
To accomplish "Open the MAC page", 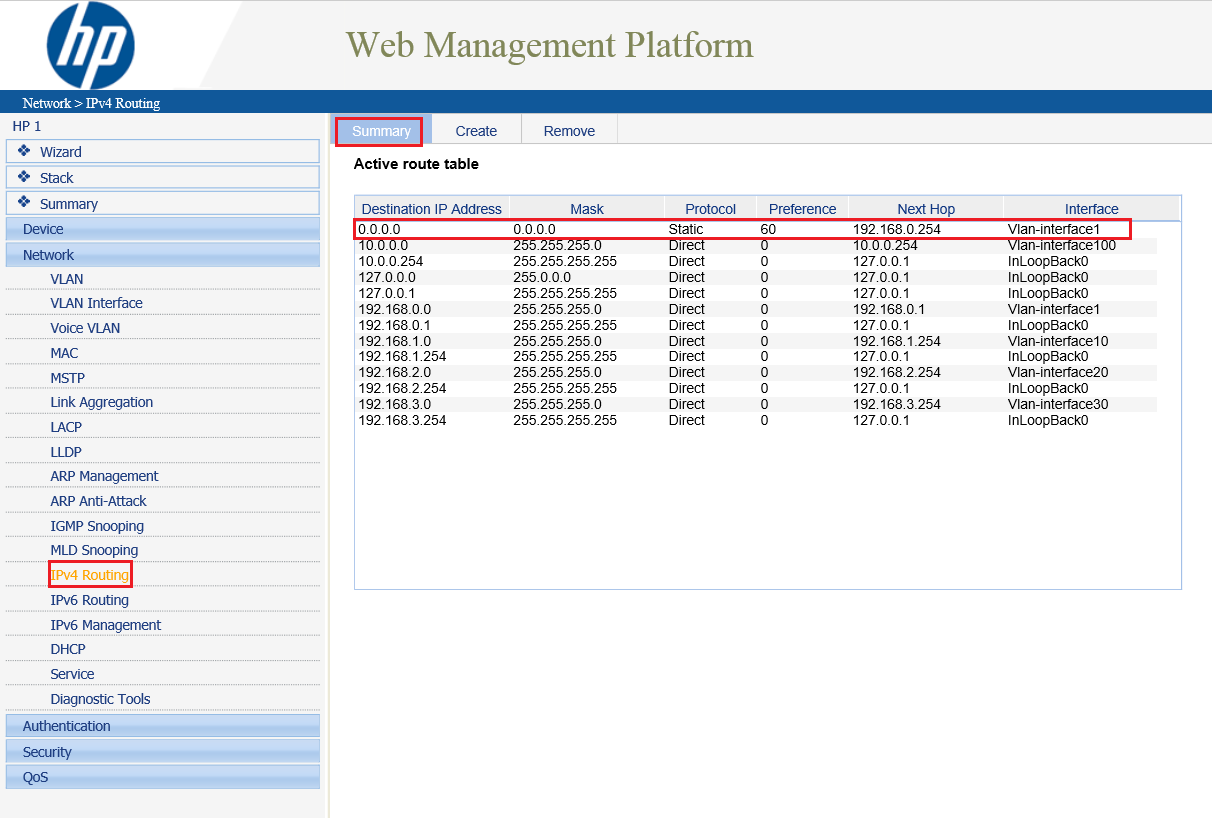I will point(64,353).
